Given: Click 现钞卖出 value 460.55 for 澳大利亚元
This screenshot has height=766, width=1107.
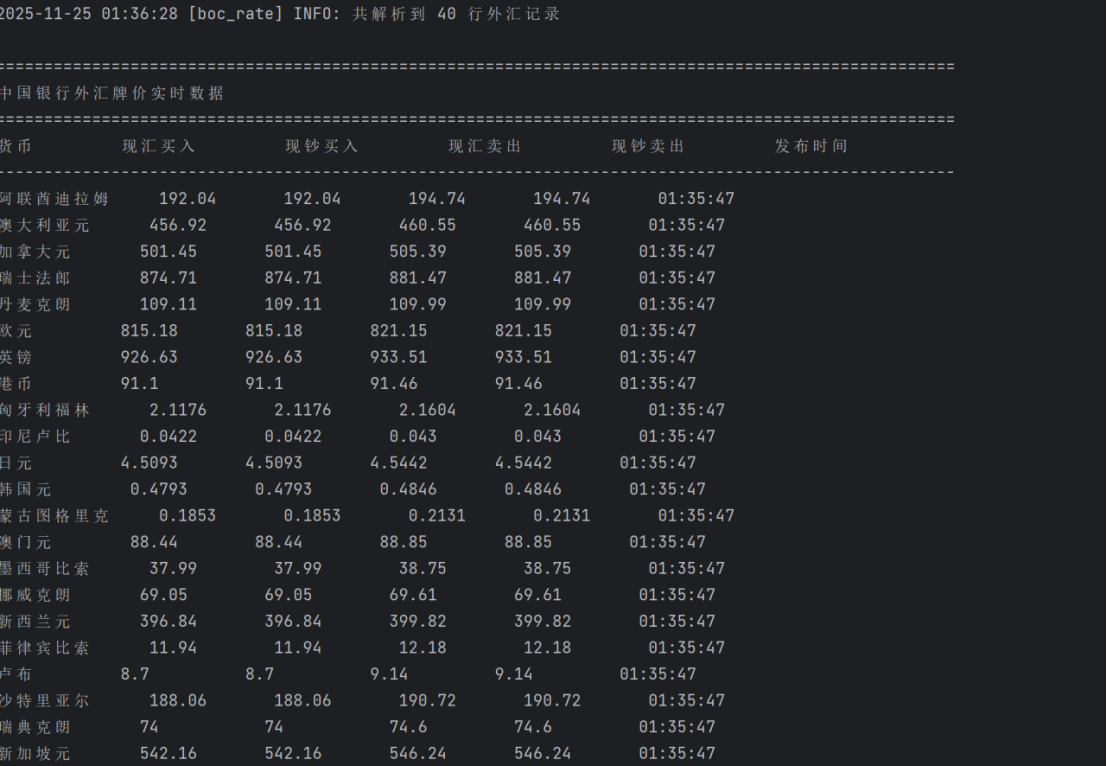Looking at the screenshot, I should pyautogui.click(x=552, y=225).
